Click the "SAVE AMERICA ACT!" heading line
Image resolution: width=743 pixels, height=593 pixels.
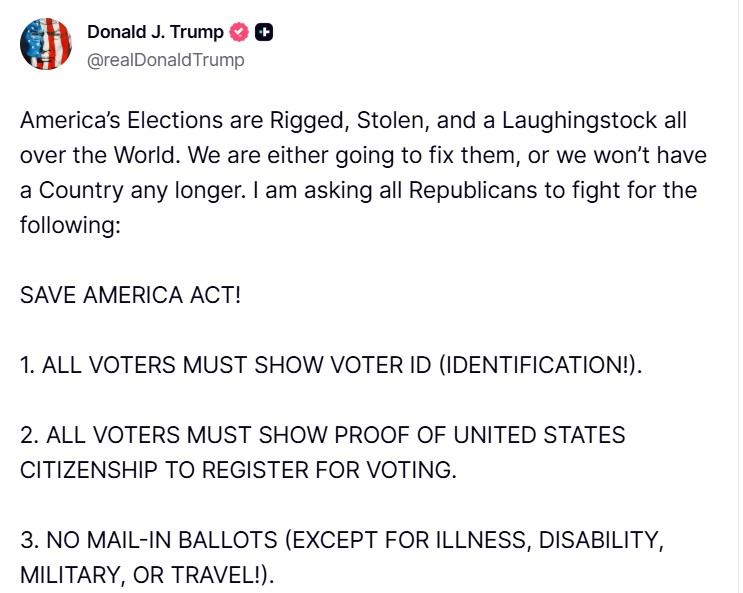tap(130, 297)
